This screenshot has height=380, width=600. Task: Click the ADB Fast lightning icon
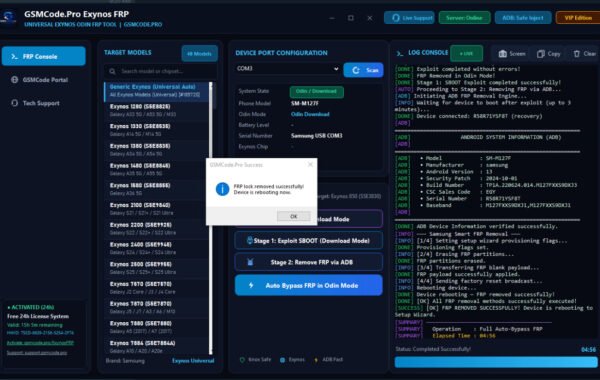[x=316, y=360]
